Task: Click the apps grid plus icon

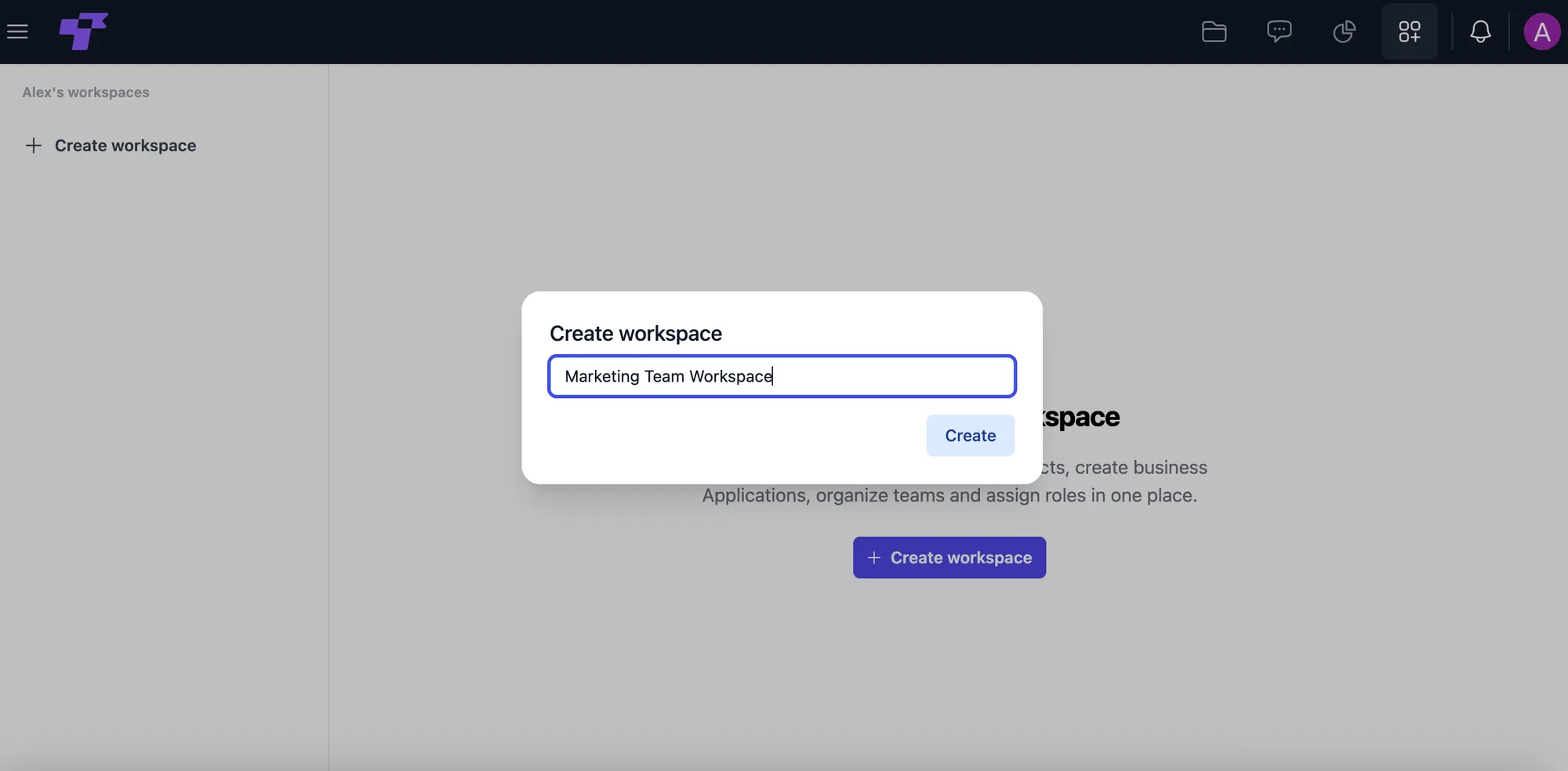Action: pyautogui.click(x=1409, y=31)
